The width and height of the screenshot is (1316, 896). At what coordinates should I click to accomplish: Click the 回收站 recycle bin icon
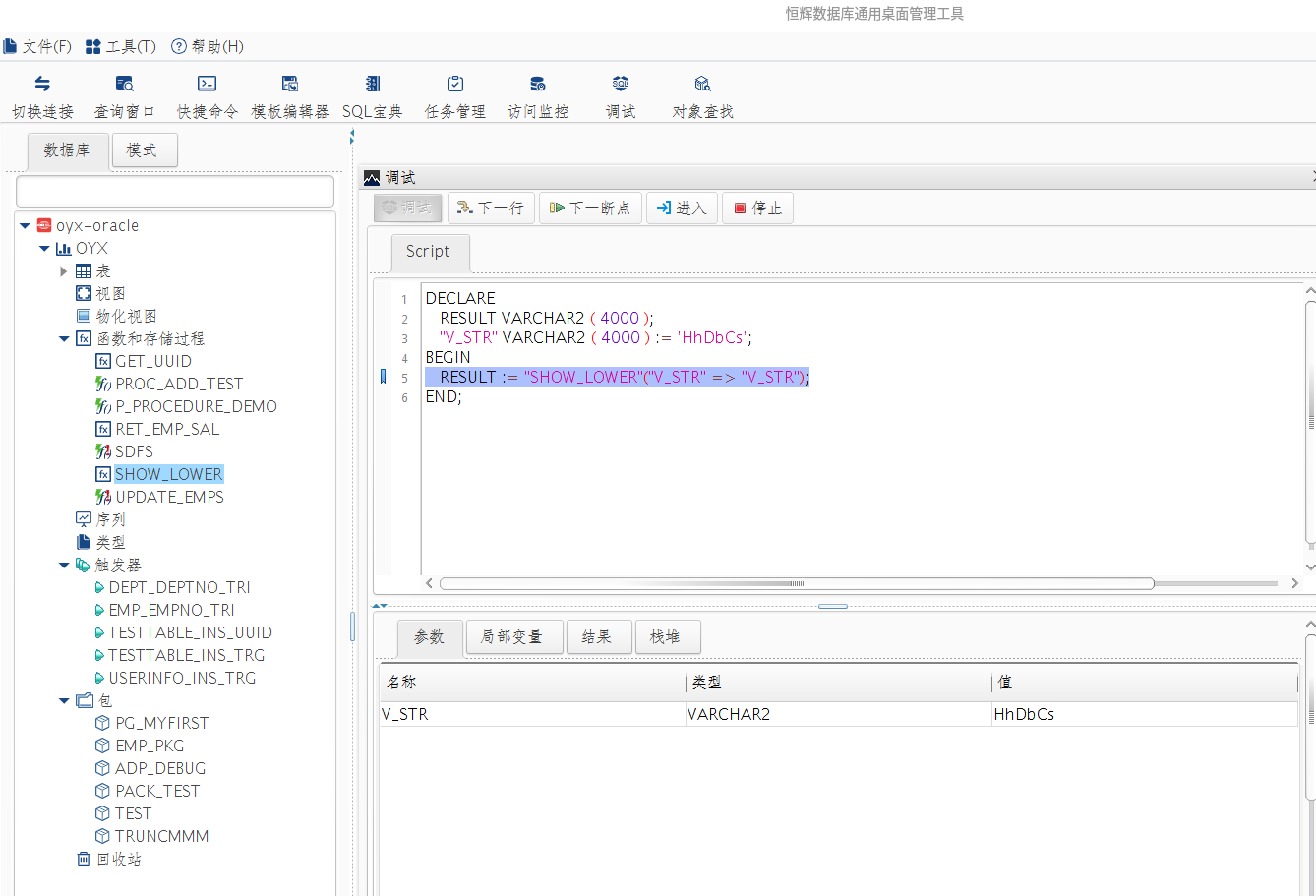coord(84,859)
